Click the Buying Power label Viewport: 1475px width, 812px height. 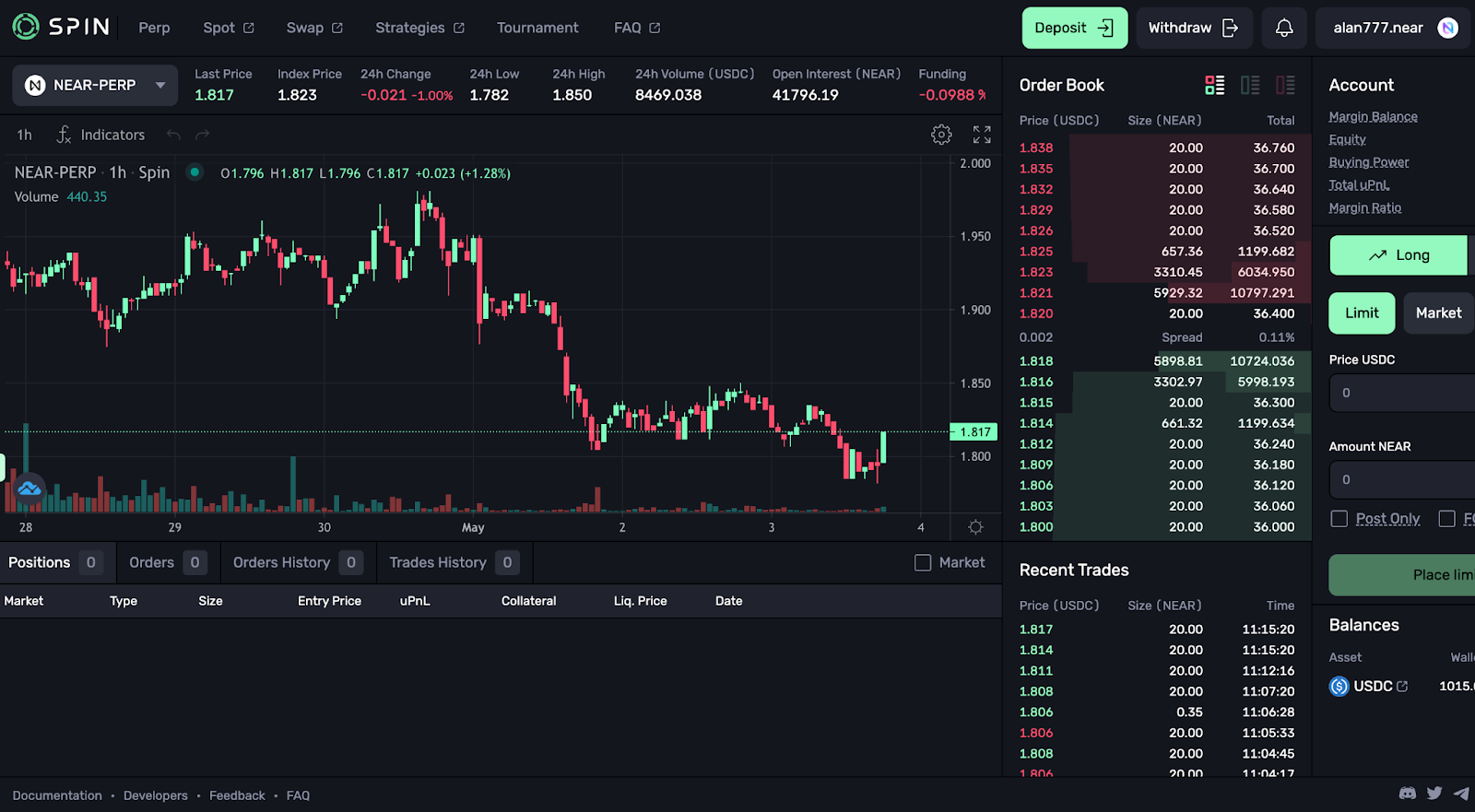1368,162
